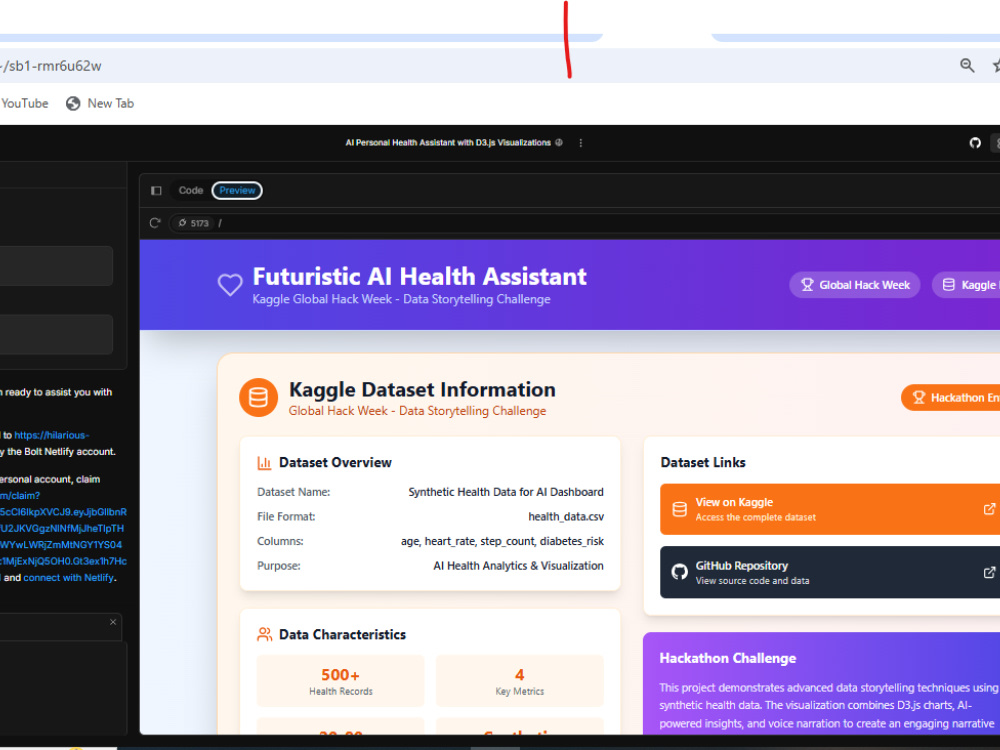Click AI Health Analytics & Visualization value
This screenshot has height=750, width=1000.
[x=518, y=566]
